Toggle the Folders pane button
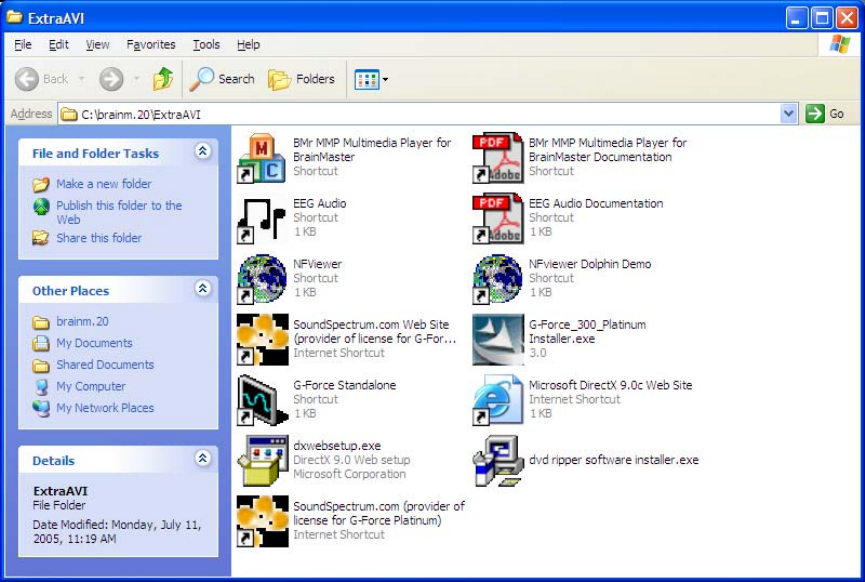Viewport: 865px width, 582px height. [x=301, y=79]
